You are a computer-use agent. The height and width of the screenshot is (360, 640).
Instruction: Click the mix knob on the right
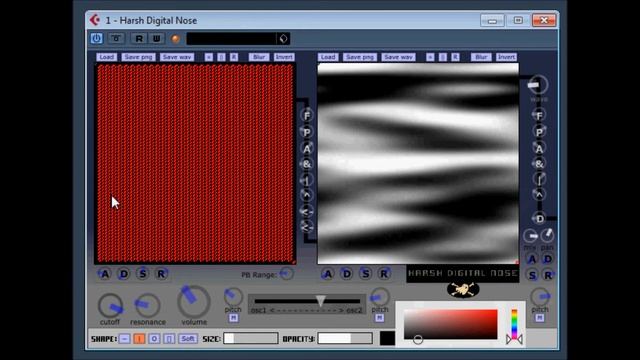click(x=530, y=236)
